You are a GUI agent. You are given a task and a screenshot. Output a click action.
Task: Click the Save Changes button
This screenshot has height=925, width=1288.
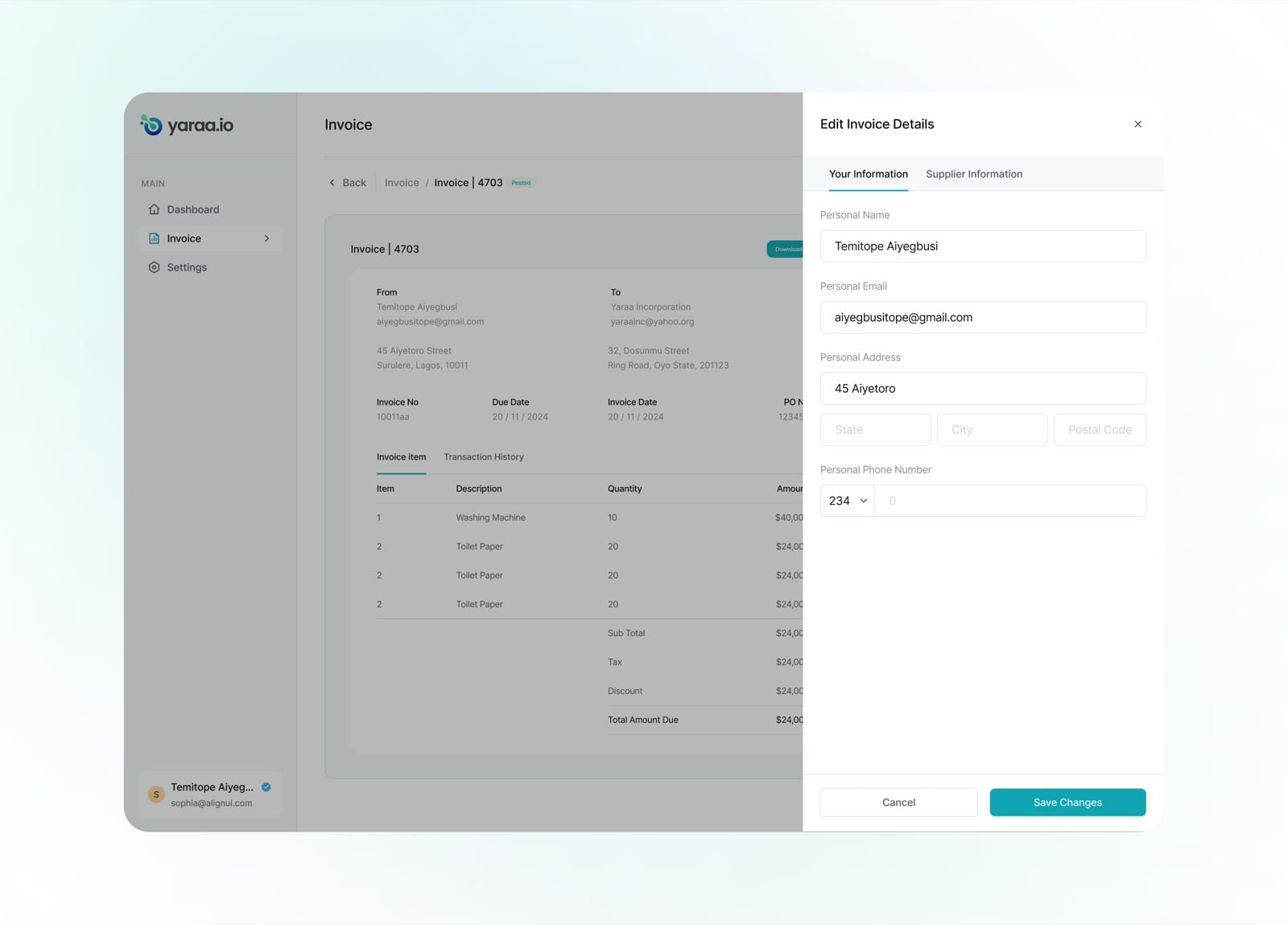1067,803
